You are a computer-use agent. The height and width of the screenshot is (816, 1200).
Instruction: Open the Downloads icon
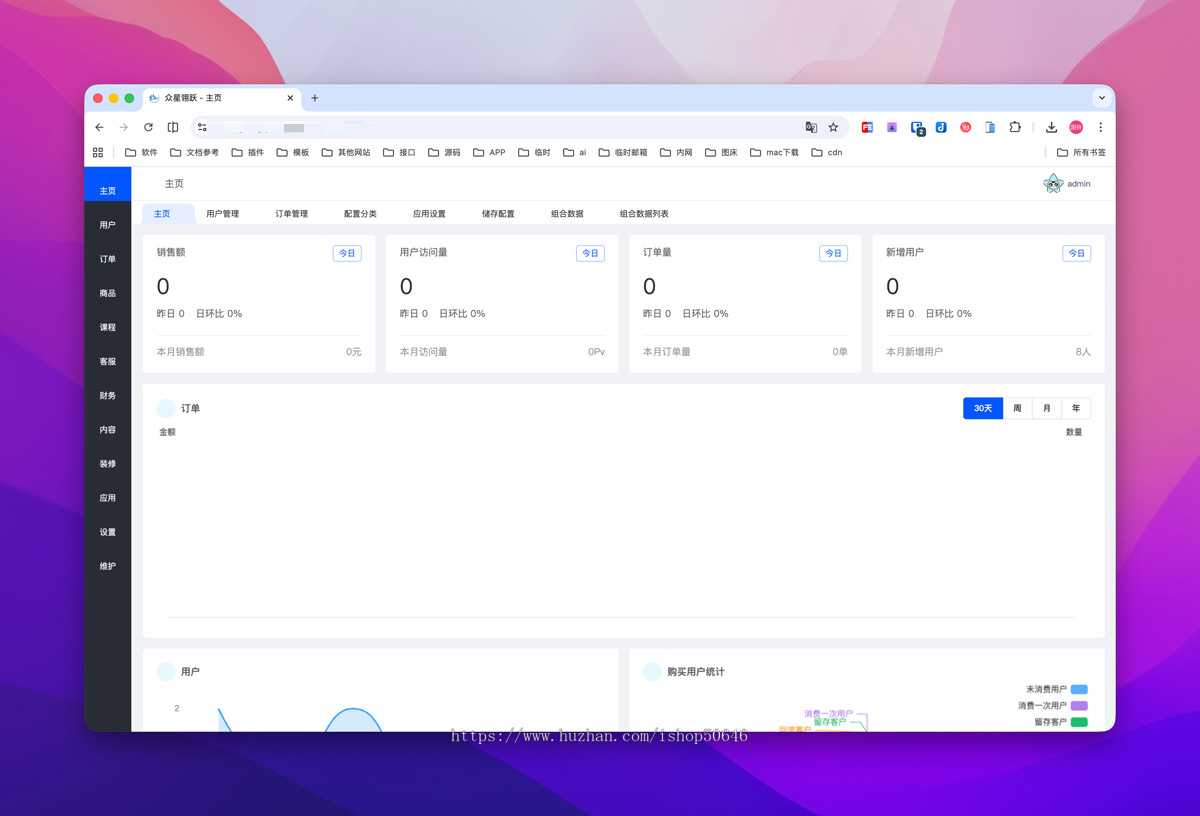pyautogui.click(x=1051, y=128)
